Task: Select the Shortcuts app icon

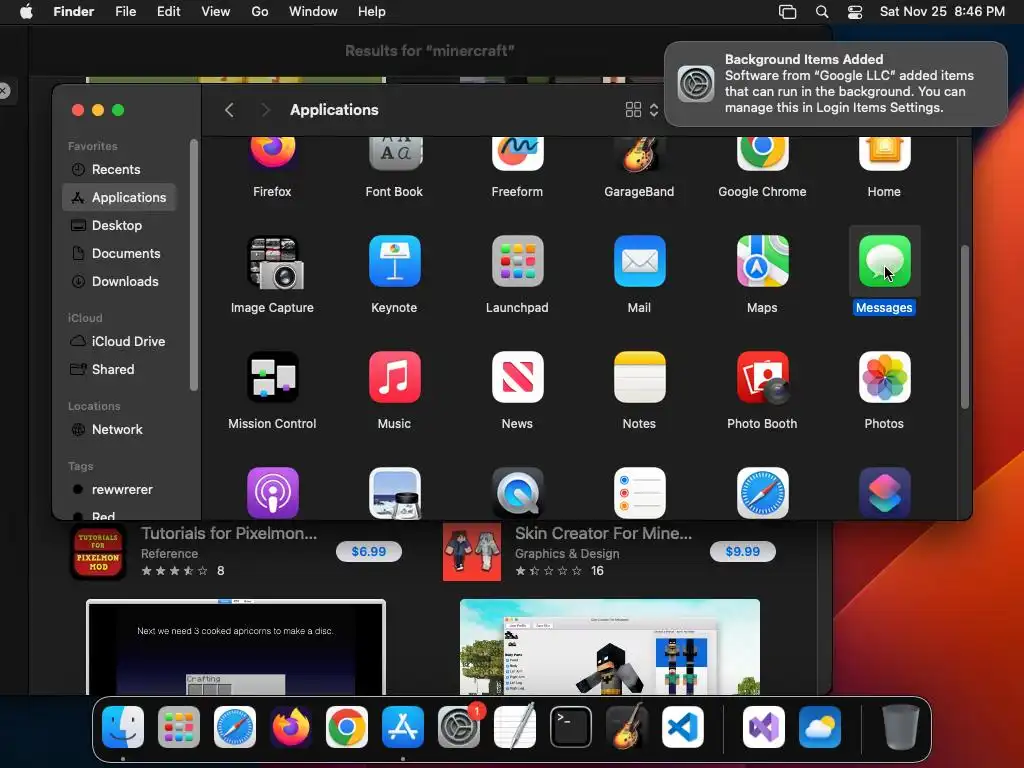Action: click(x=884, y=492)
